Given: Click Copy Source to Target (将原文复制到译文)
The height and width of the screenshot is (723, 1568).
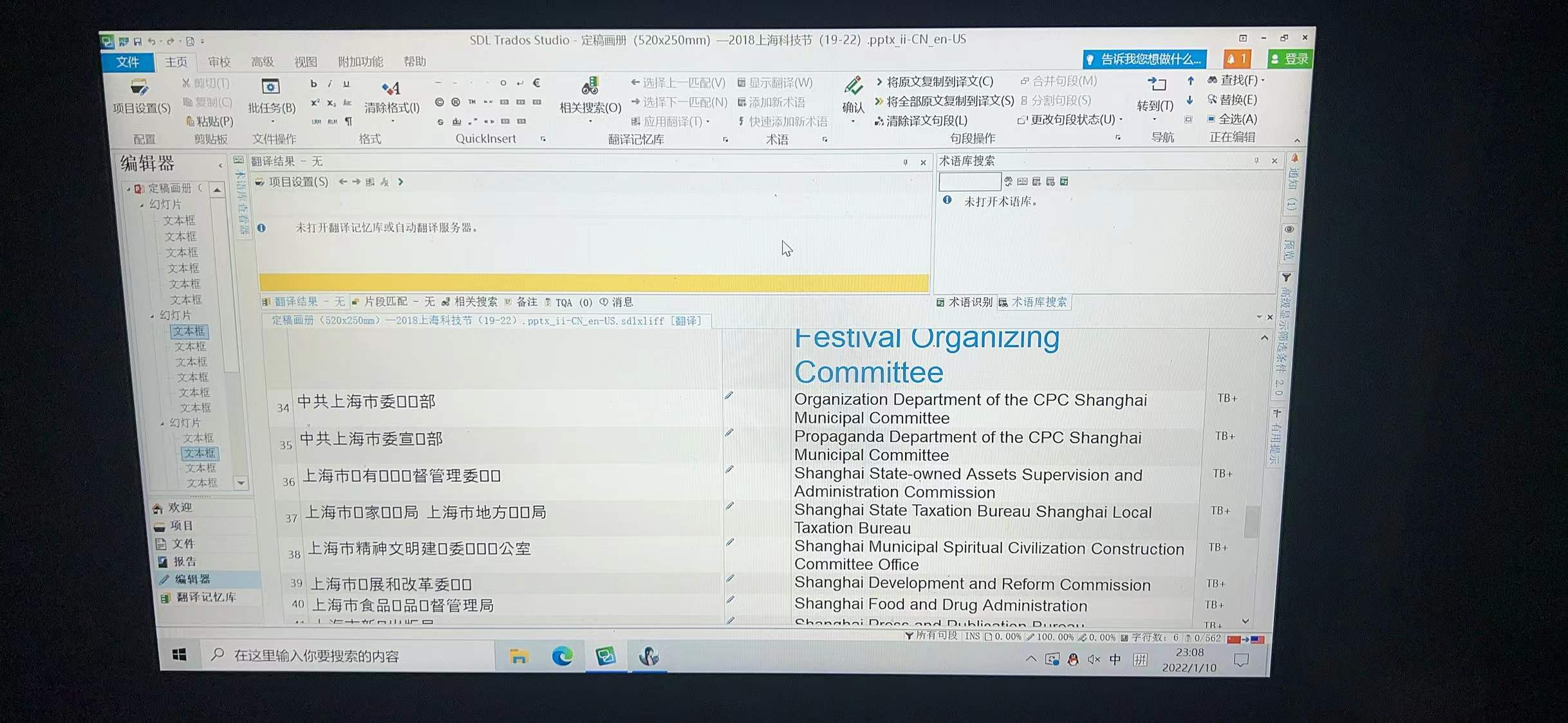Looking at the screenshot, I should 935,82.
